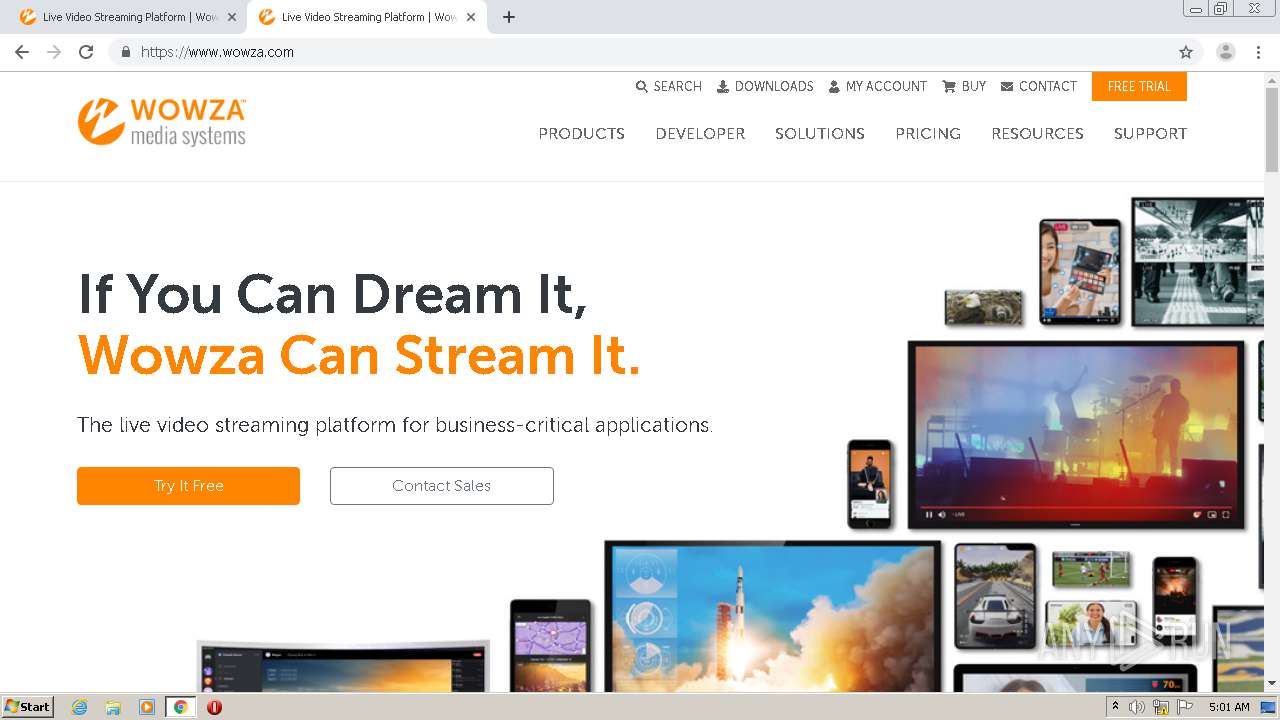Click the pause icon on concert video
Image resolution: width=1280 pixels, height=720 pixels.
point(929,515)
